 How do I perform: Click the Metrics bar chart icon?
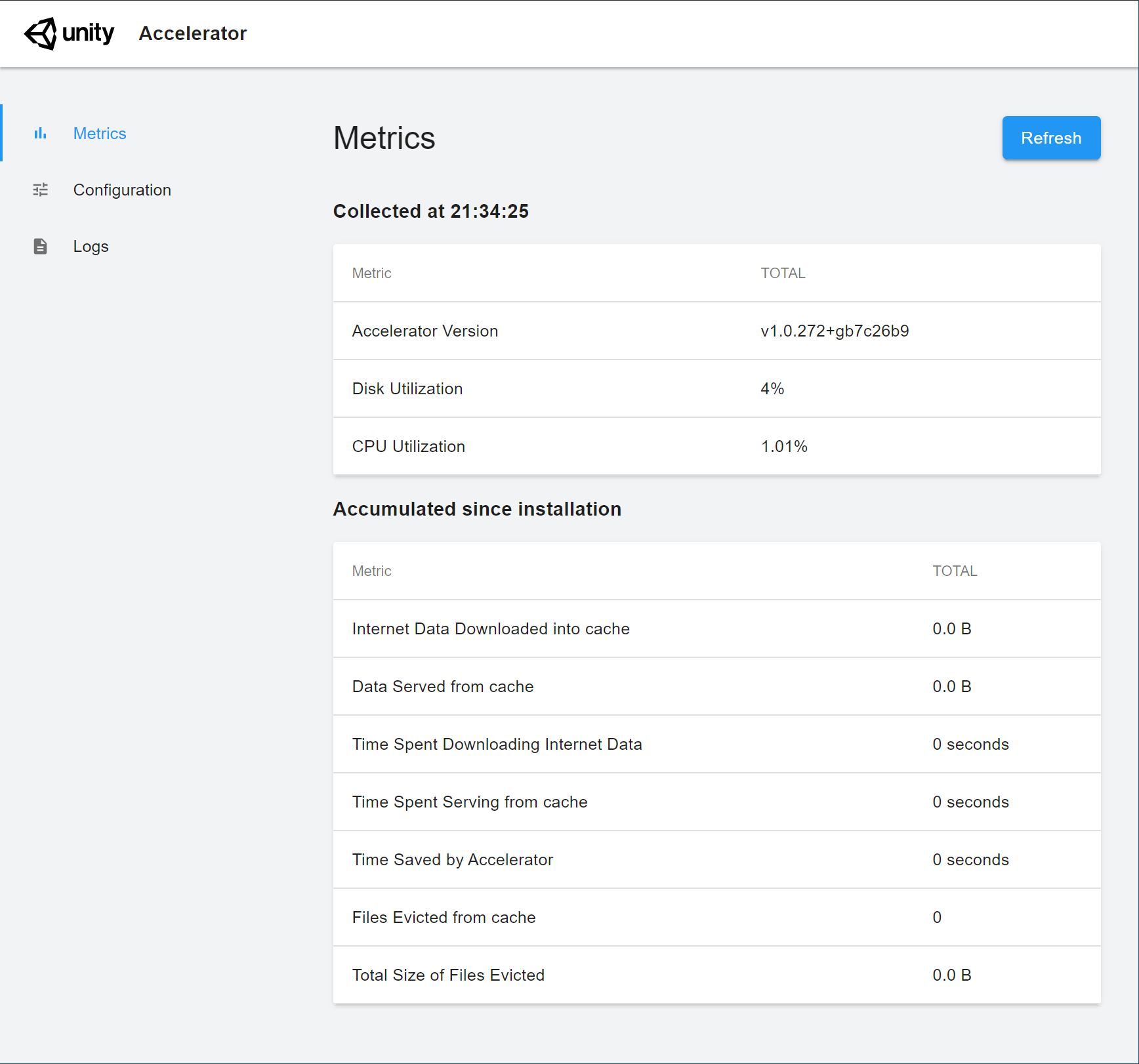(41, 133)
